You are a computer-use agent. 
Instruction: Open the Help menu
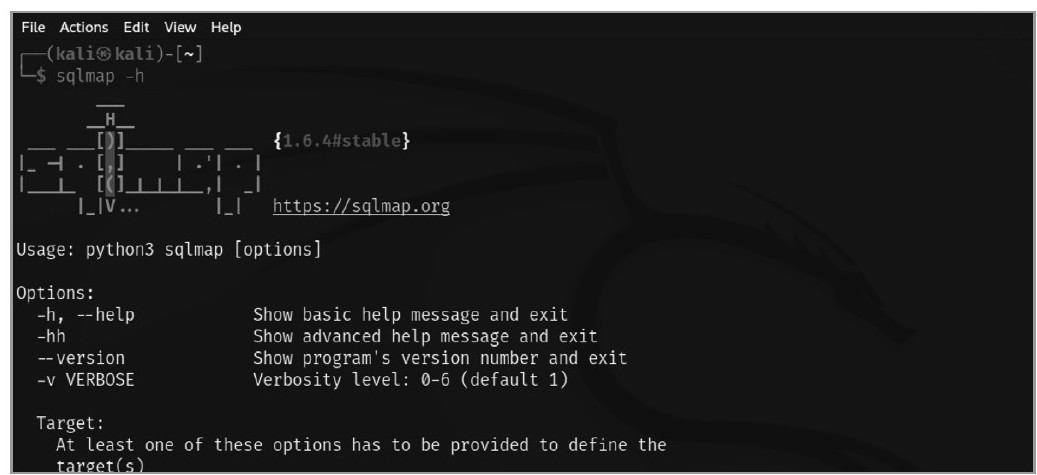click(226, 27)
